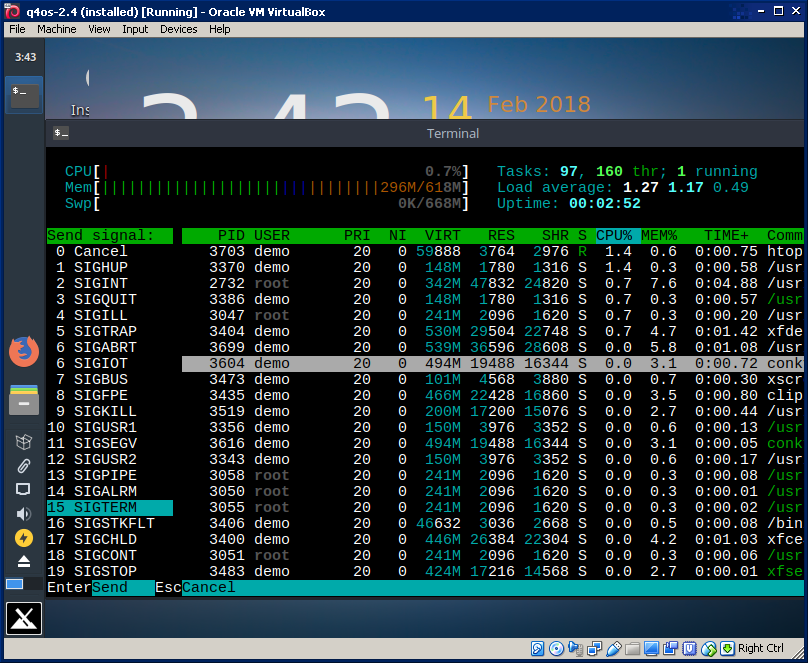Select the Terminal taskbar window button
Screen dimensions: 808x663
(x=24, y=95)
